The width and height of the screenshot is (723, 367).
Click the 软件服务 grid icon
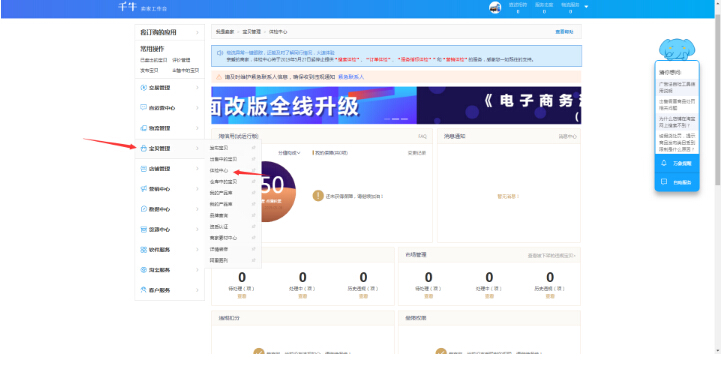coord(143,249)
